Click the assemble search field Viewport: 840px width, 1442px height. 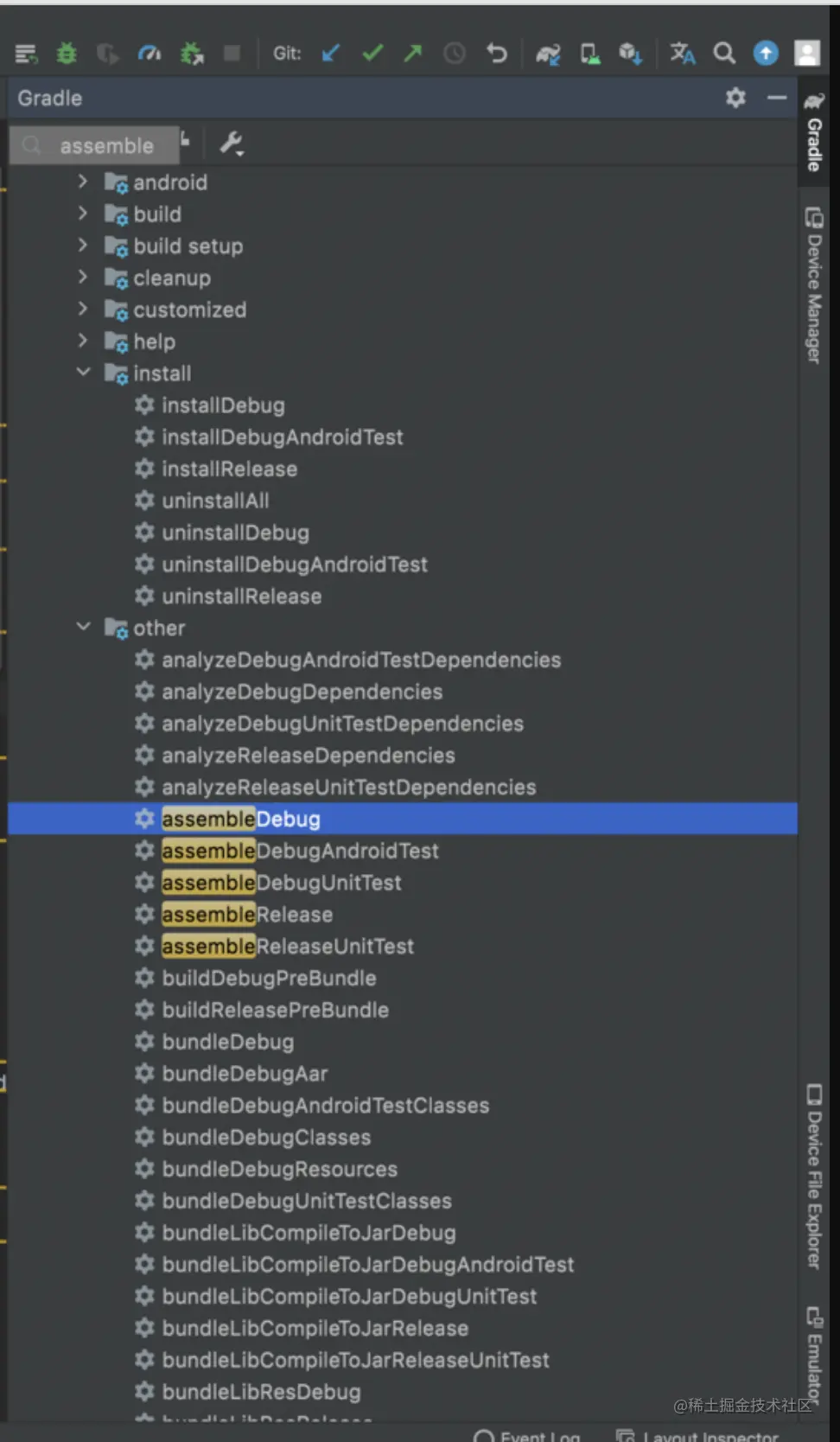pyautogui.click(x=95, y=145)
